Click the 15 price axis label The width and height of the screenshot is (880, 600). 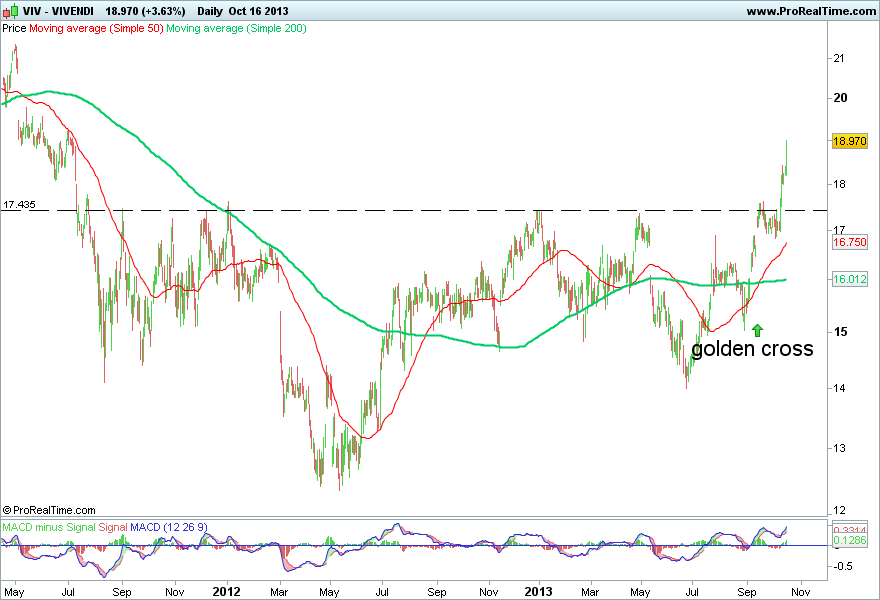(x=840, y=332)
